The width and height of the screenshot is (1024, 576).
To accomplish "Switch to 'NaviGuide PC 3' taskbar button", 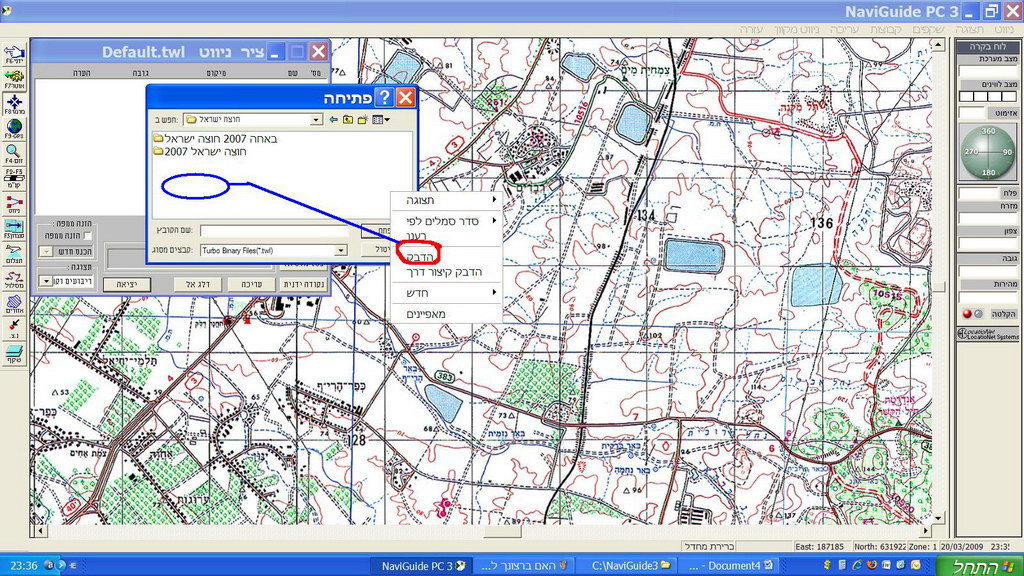I will (x=423, y=566).
